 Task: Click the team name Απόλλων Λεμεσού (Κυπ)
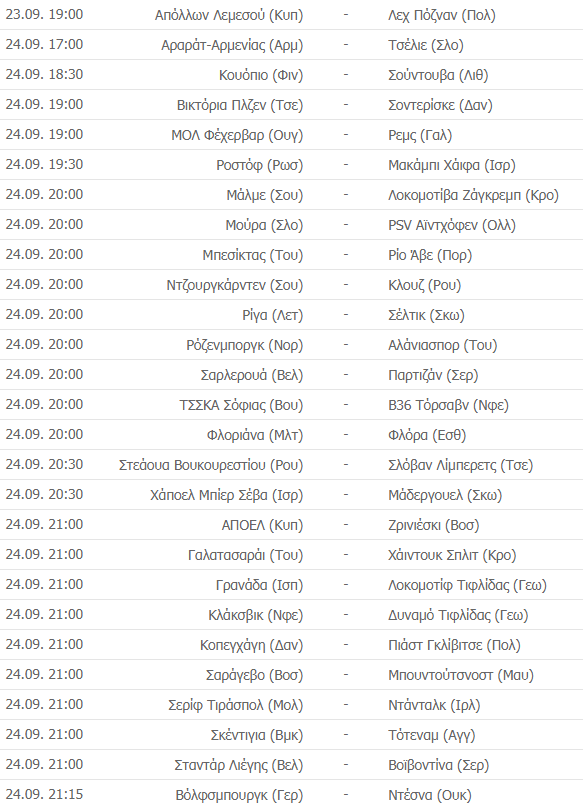229,15
